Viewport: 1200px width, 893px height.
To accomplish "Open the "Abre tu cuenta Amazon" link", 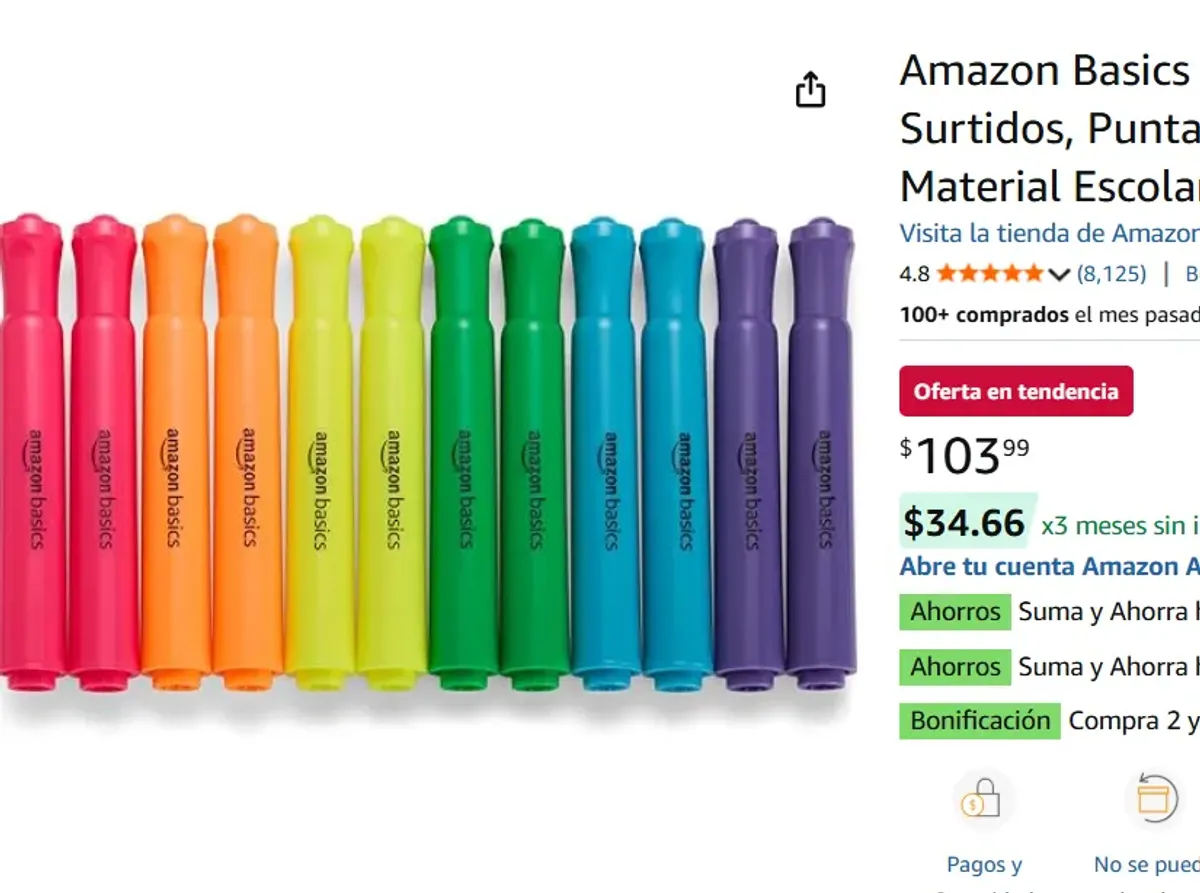I will point(1049,566).
